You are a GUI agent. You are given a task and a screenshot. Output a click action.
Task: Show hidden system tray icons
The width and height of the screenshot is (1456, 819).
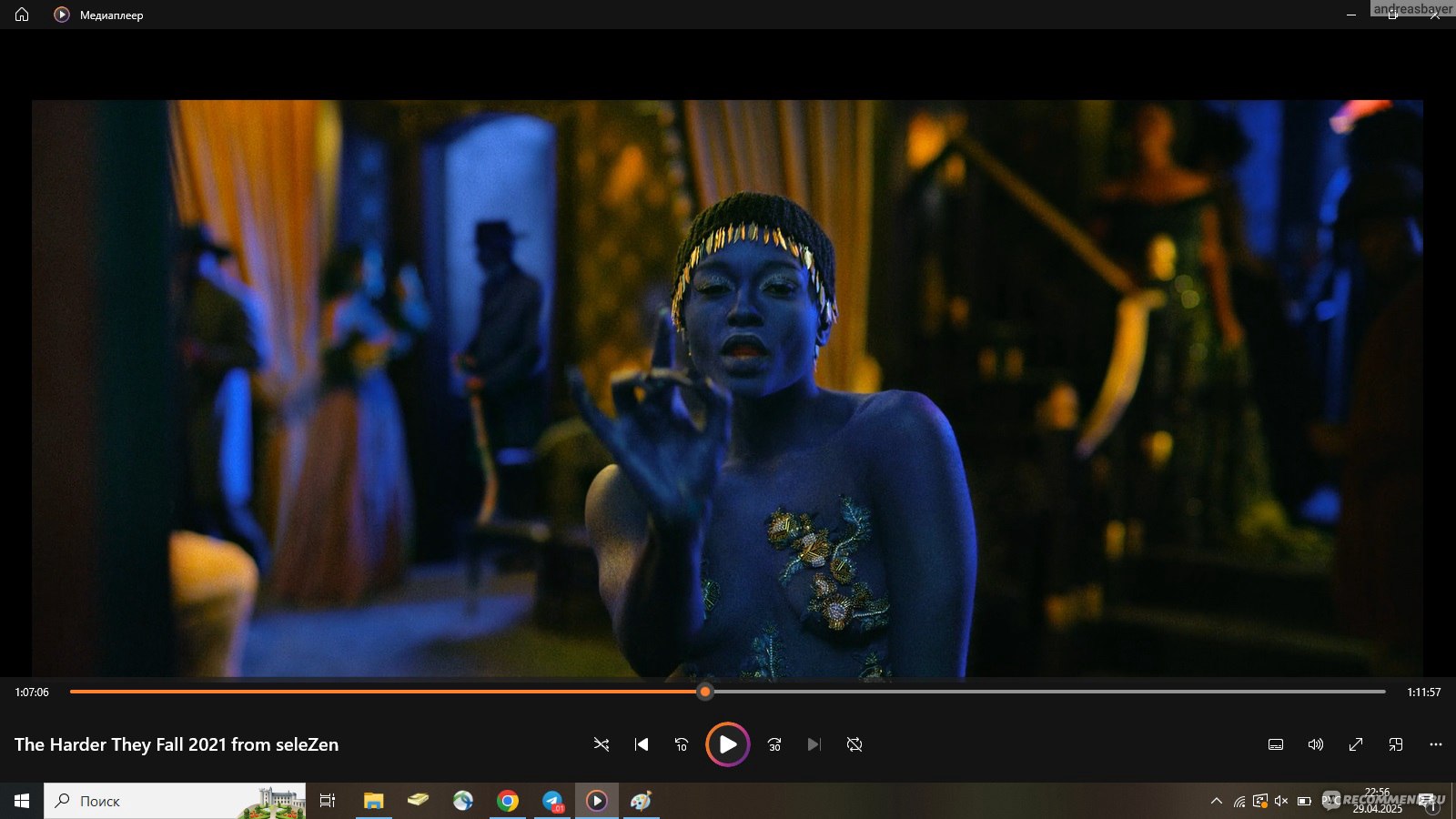pos(1216,801)
